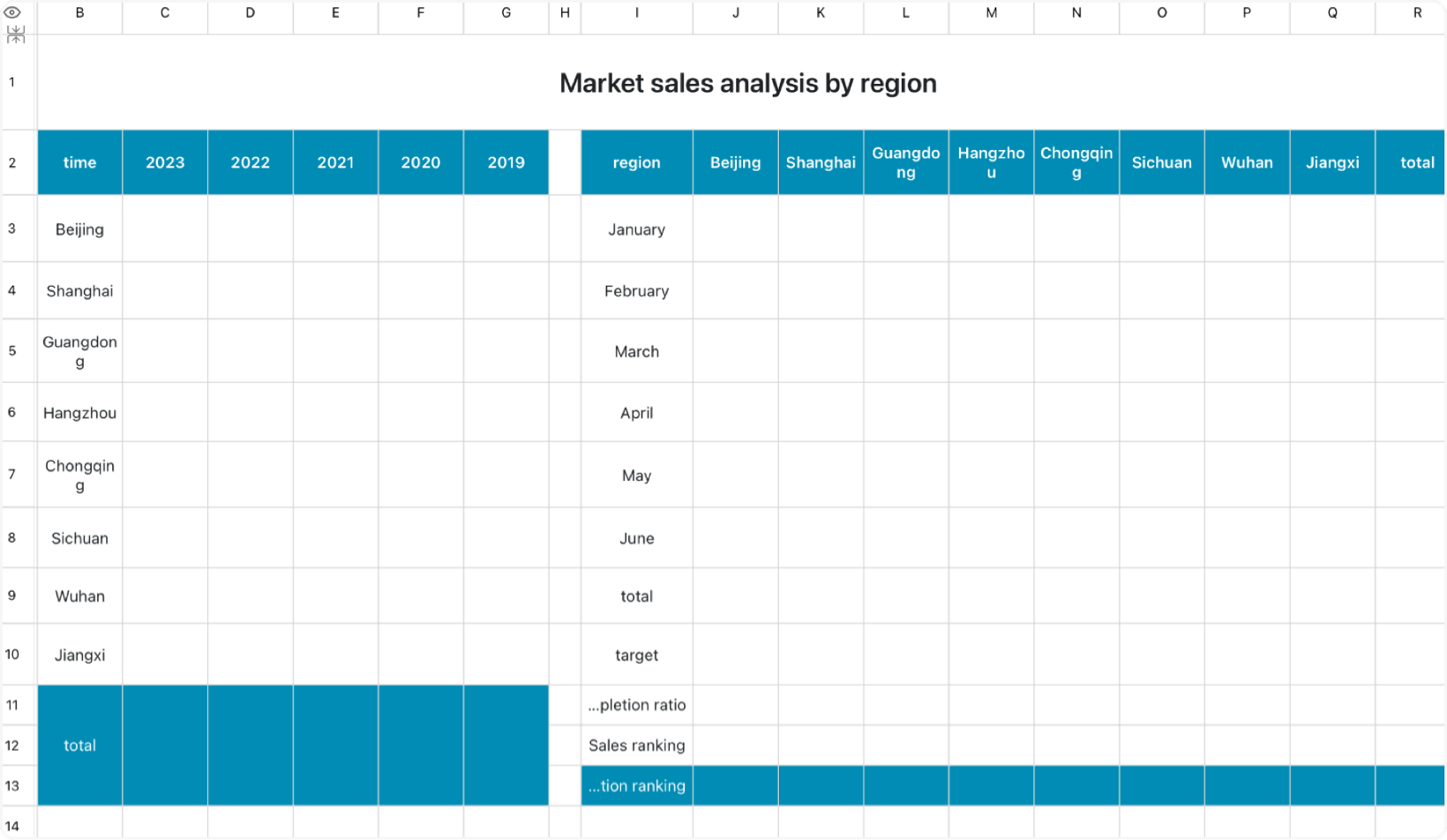Click the 'Beijing' column header in row 2

coord(736,162)
